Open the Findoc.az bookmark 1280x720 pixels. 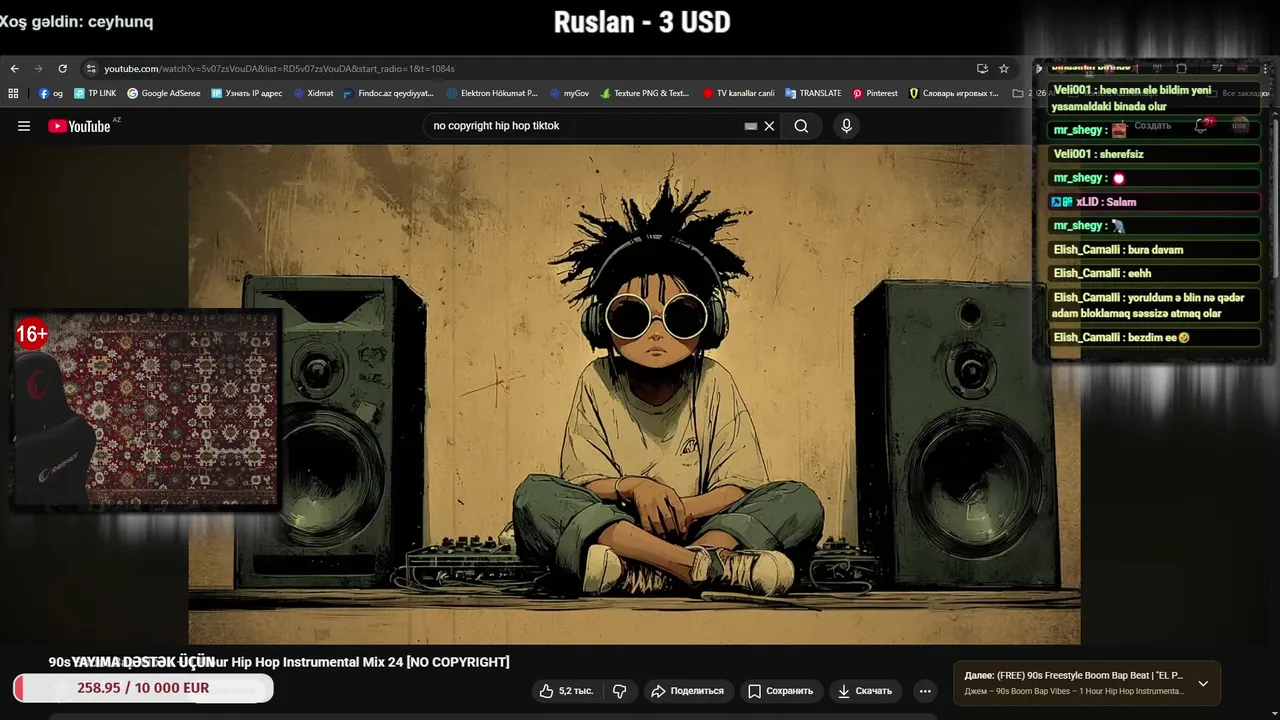click(x=389, y=93)
